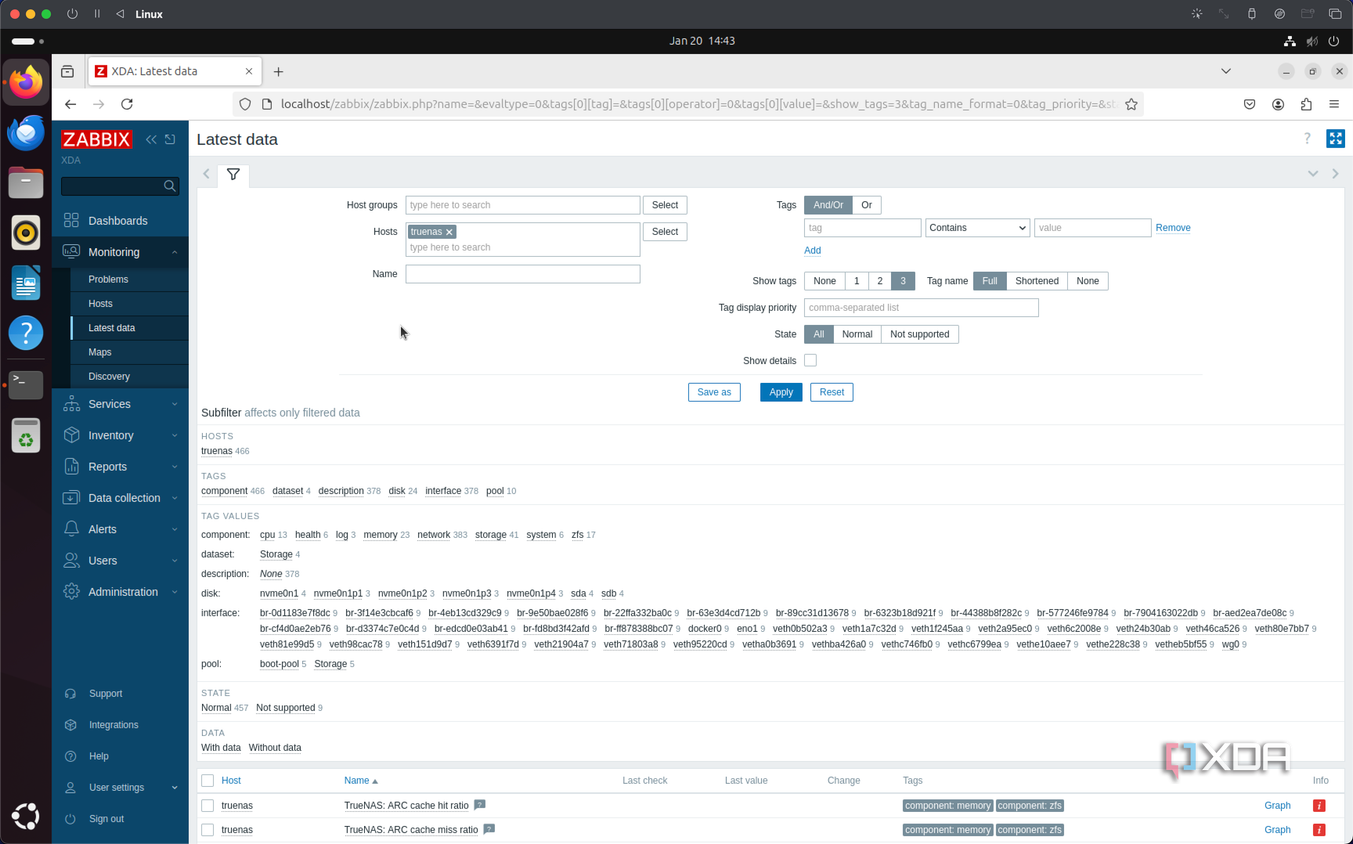
Task: Click the Name filter input field
Action: [x=523, y=274]
